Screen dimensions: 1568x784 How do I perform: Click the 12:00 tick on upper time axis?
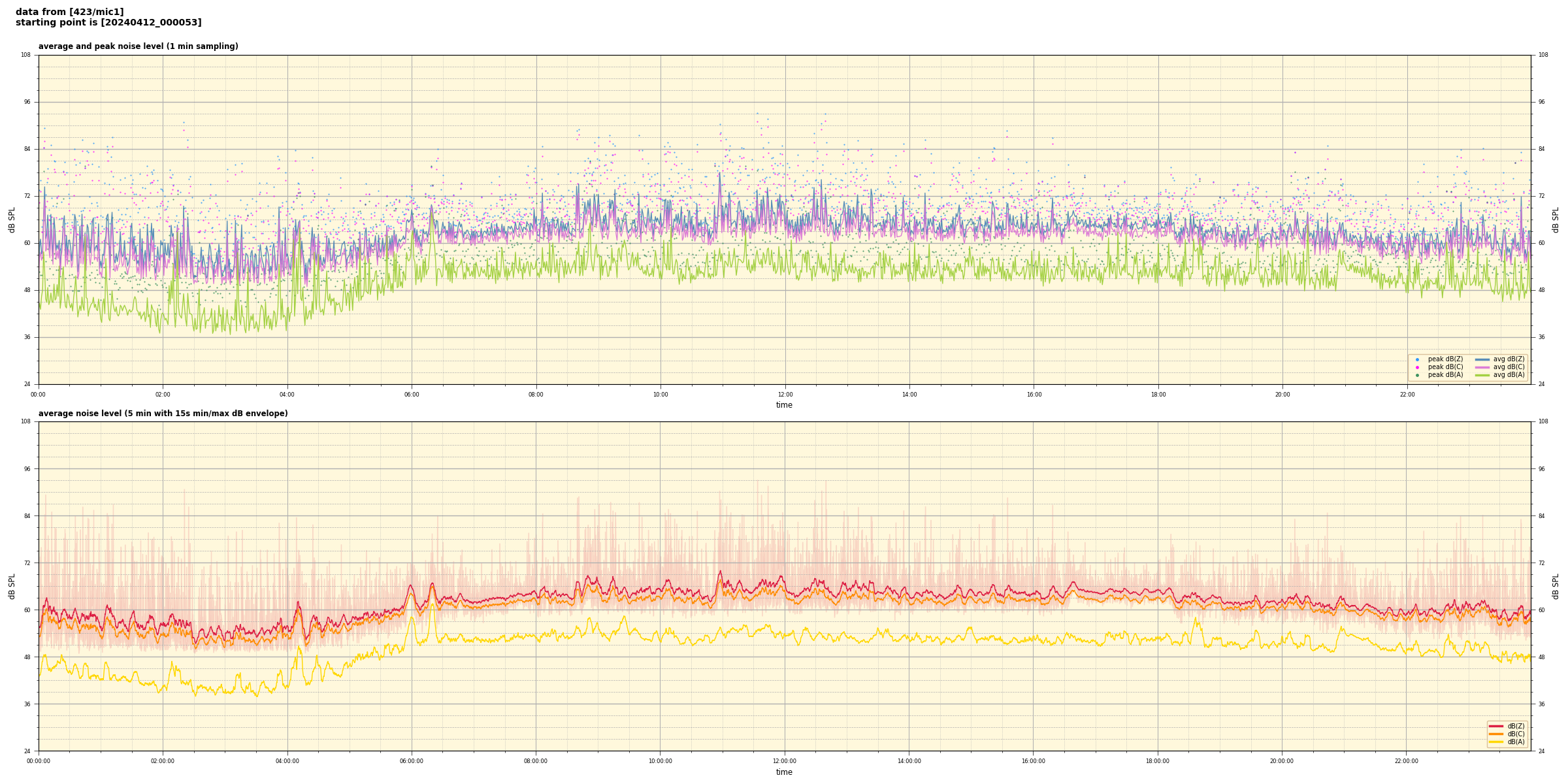coord(785,395)
